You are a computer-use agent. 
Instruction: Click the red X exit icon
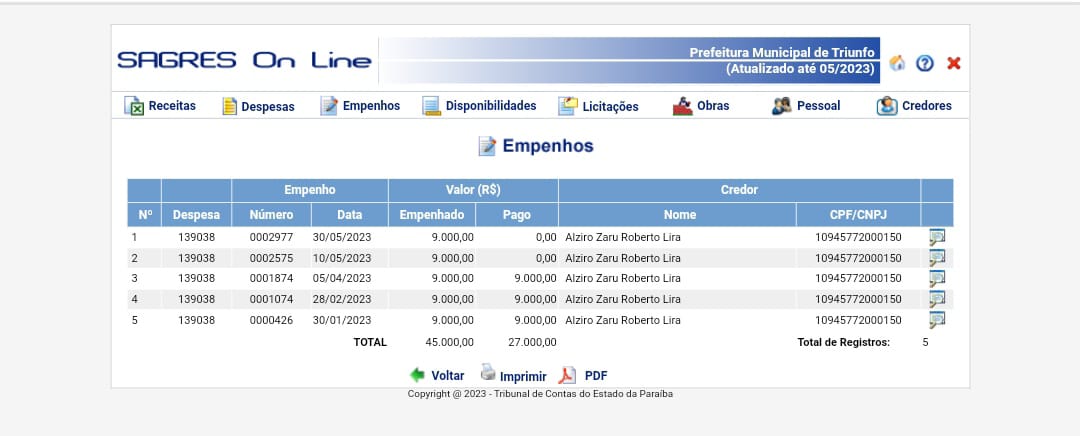953,63
